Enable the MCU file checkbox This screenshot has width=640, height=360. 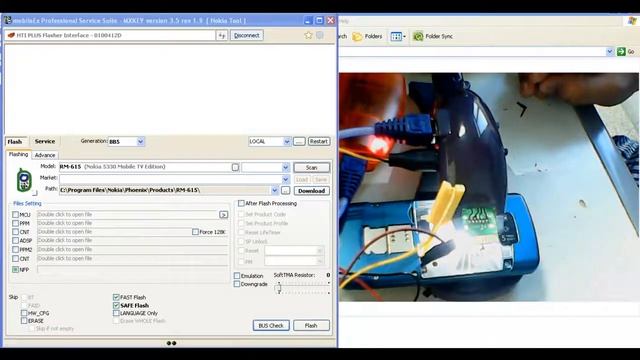click(x=16, y=215)
